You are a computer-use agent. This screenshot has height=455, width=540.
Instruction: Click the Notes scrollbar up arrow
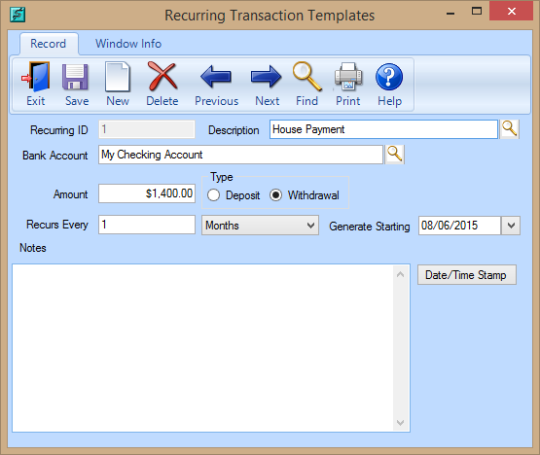401,275
